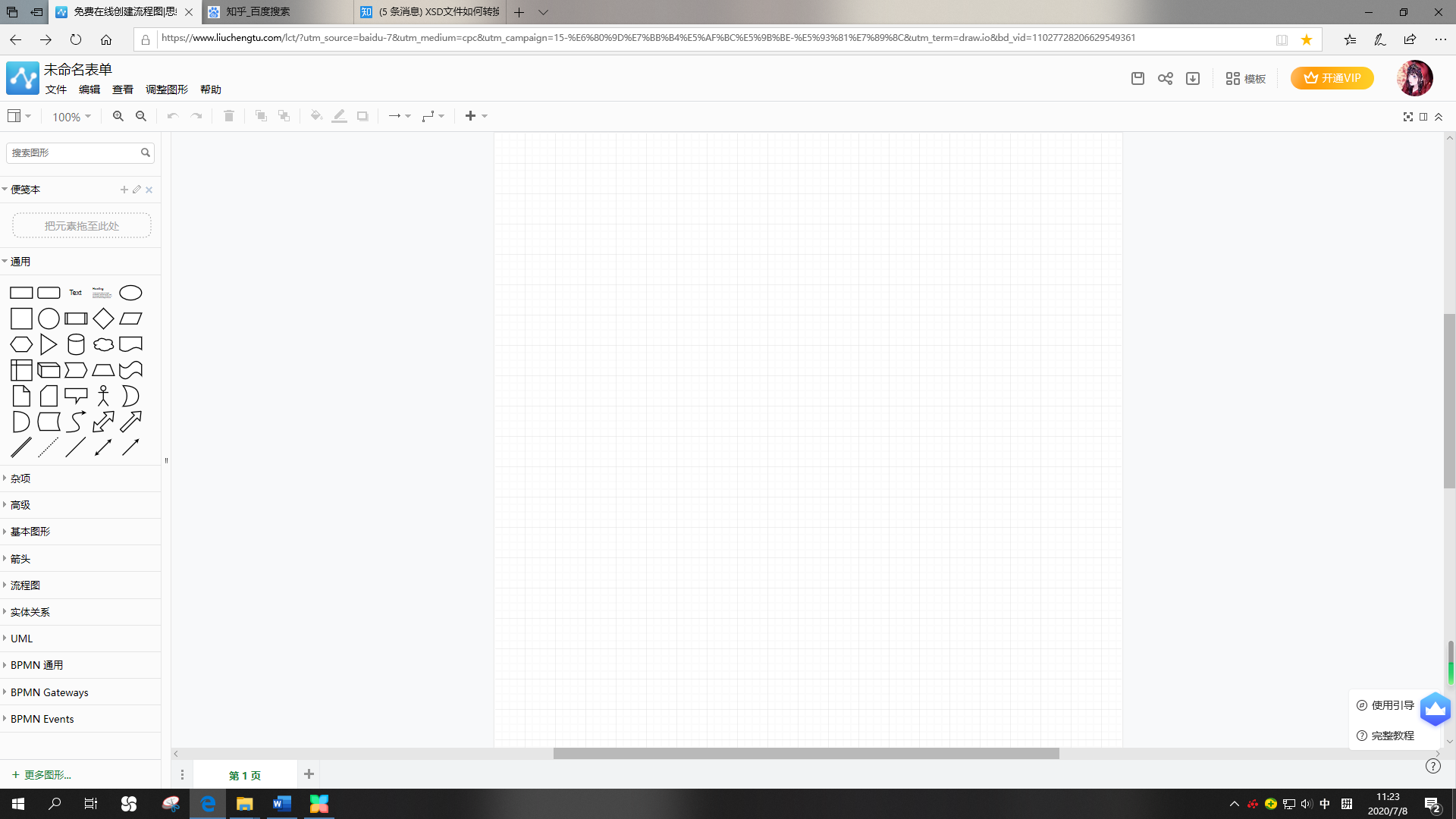This screenshot has width=1456, height=819.
Task: Open the 100% zoom level dropdown
Action: coord(71,117)
